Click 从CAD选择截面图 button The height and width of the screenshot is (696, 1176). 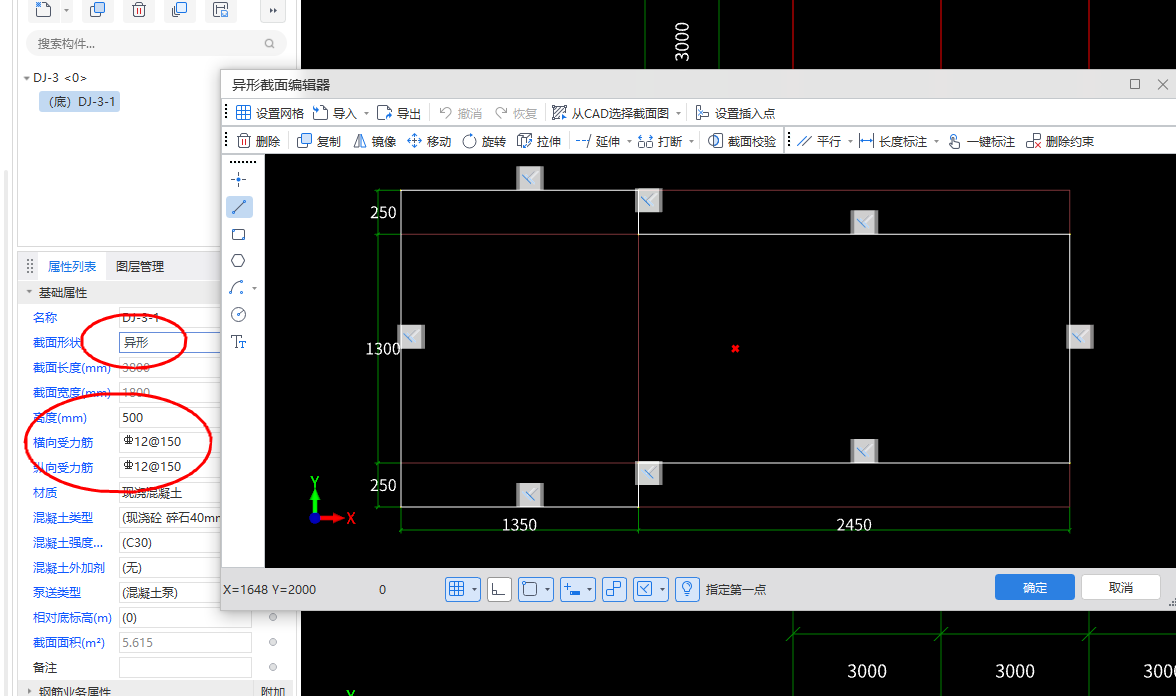click(610, 113)
